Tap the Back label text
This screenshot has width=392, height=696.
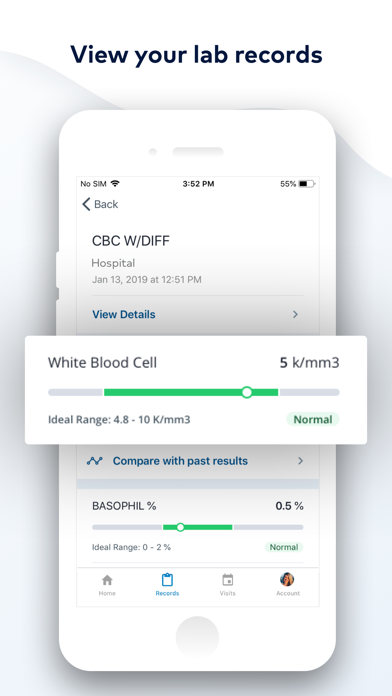point(106,204)
